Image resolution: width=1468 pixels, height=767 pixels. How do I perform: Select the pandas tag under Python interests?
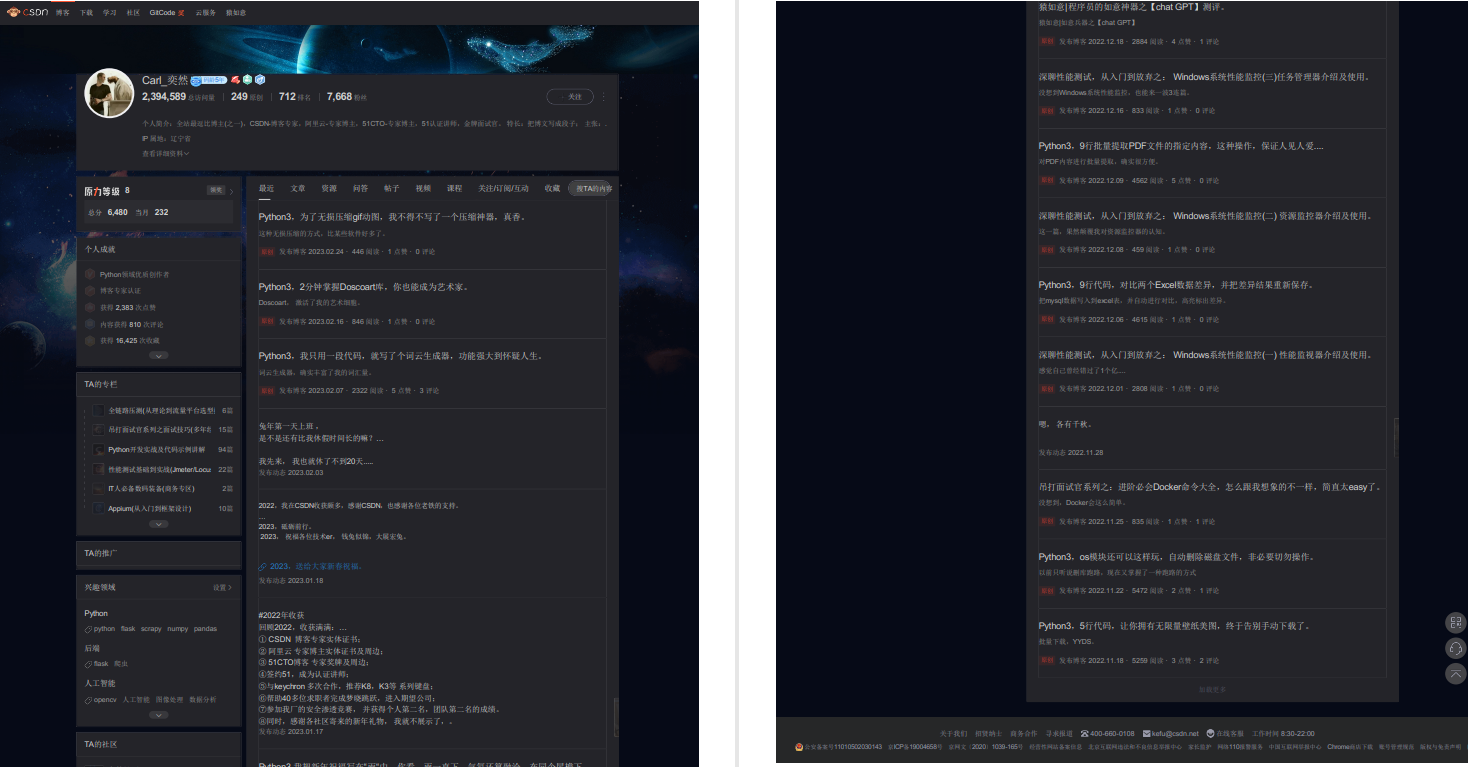[204, 629]
